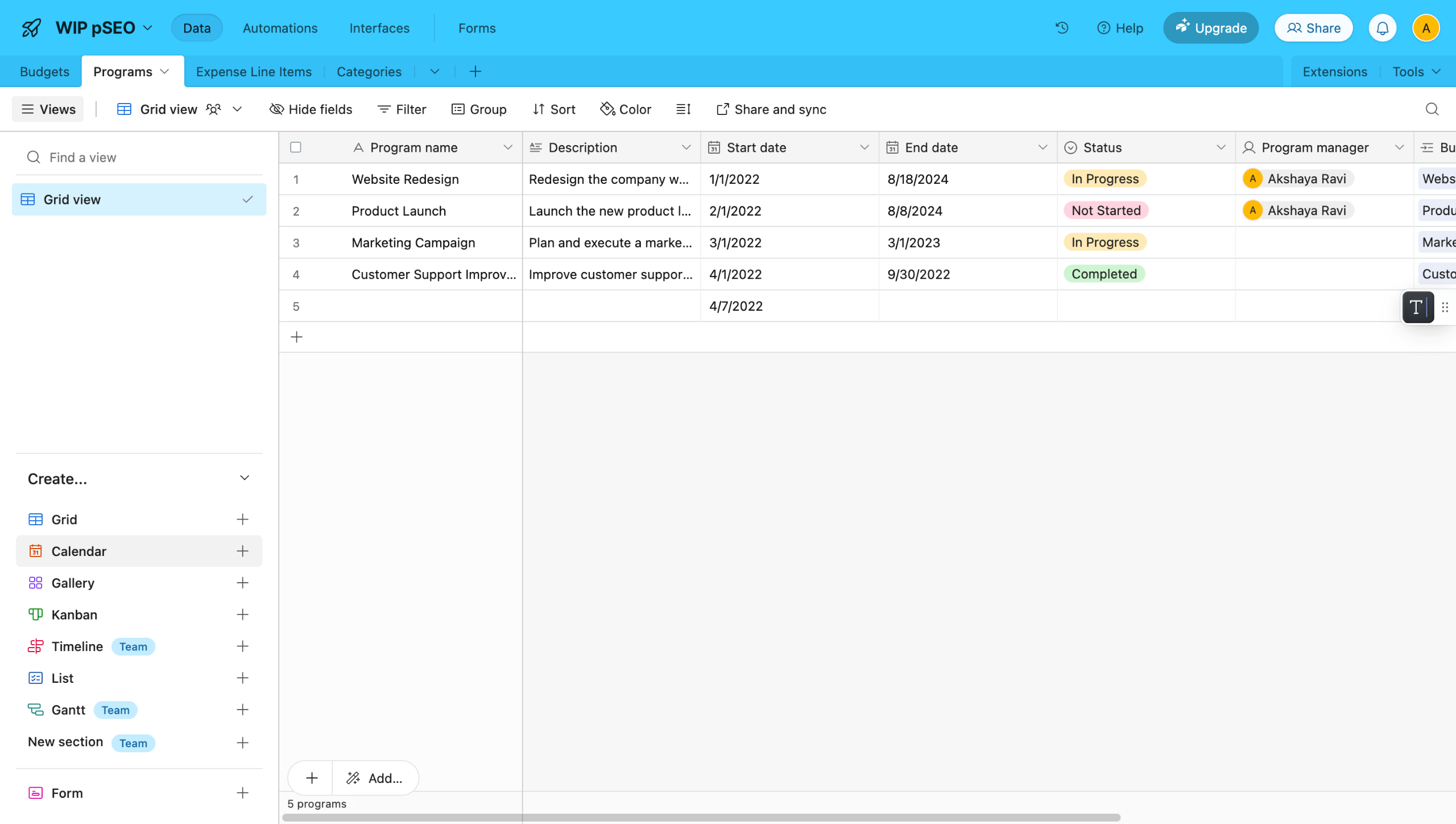Open the Automations tab
1456x824 pixels.
click(x=280, y=28)
